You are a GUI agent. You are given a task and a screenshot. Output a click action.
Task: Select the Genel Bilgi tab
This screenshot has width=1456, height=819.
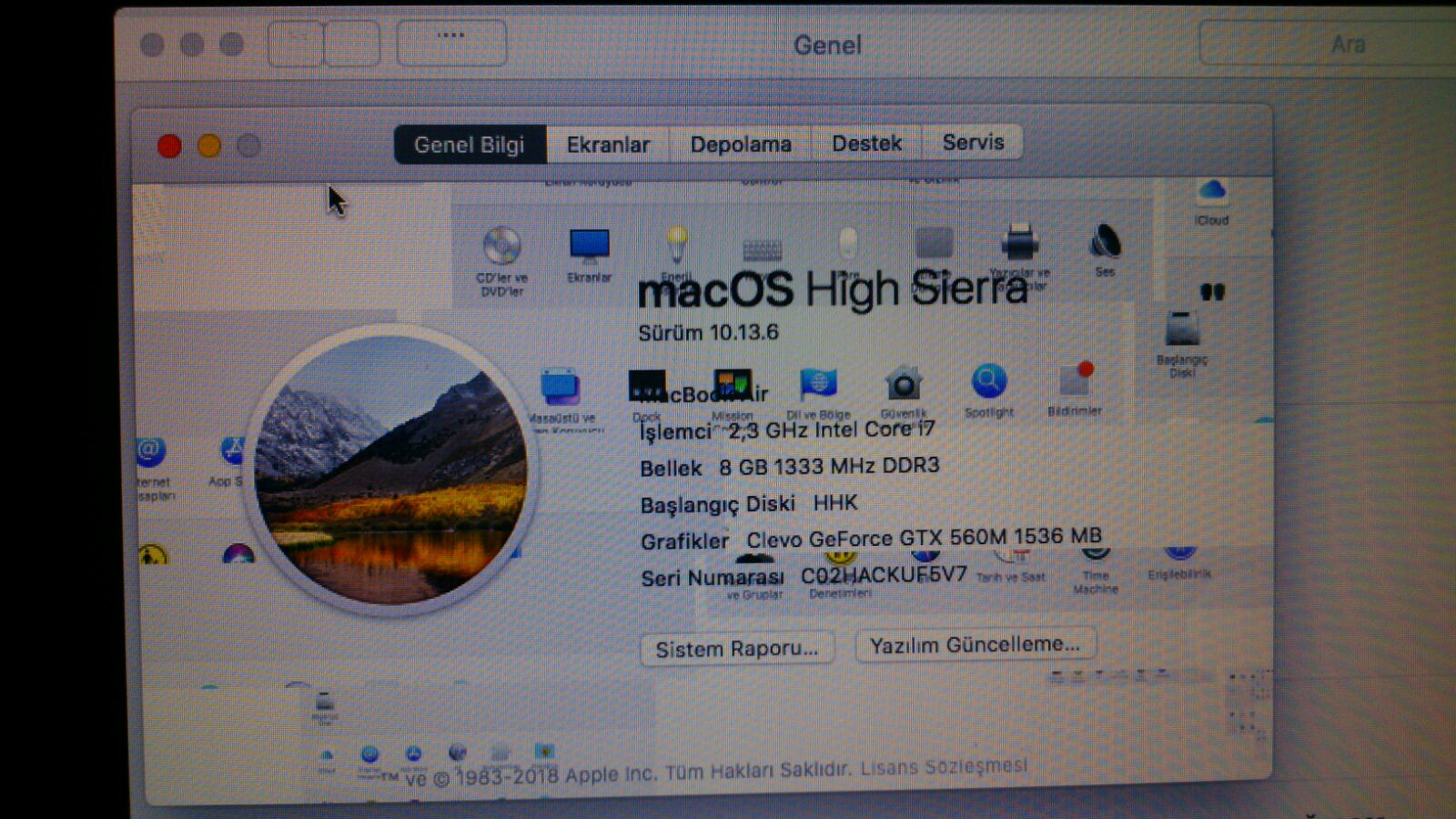point(470,145)
